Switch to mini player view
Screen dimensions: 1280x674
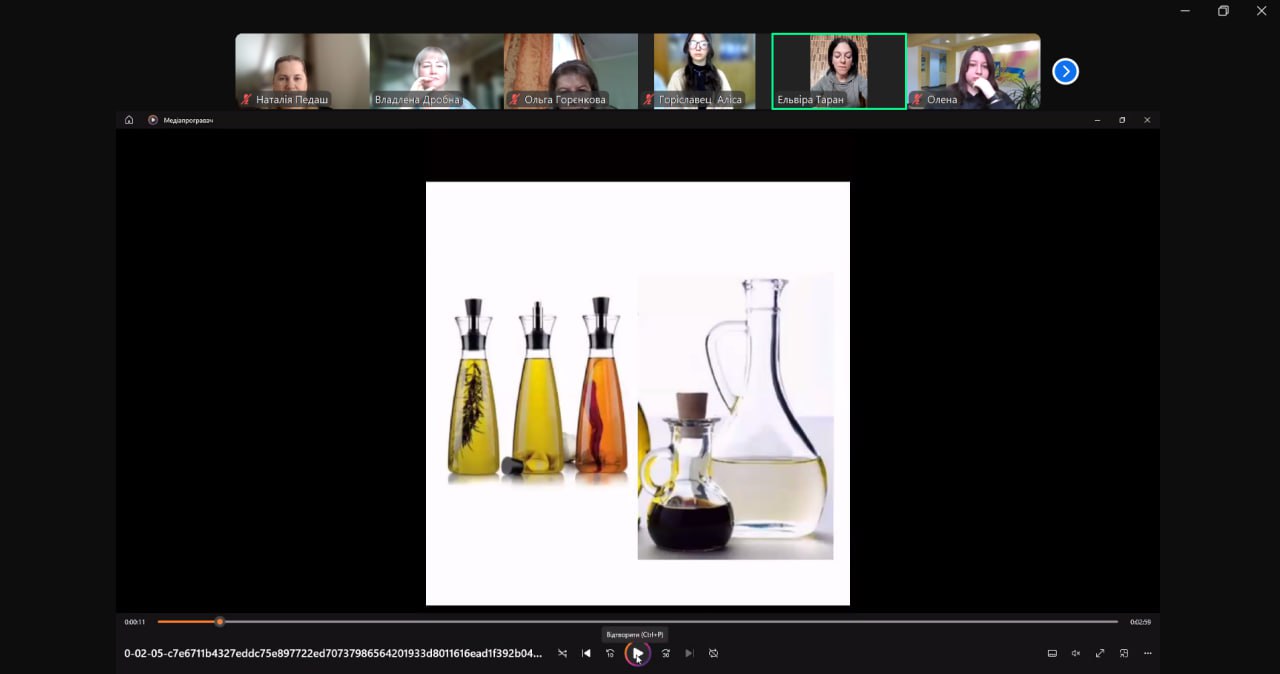(1124, 653)
